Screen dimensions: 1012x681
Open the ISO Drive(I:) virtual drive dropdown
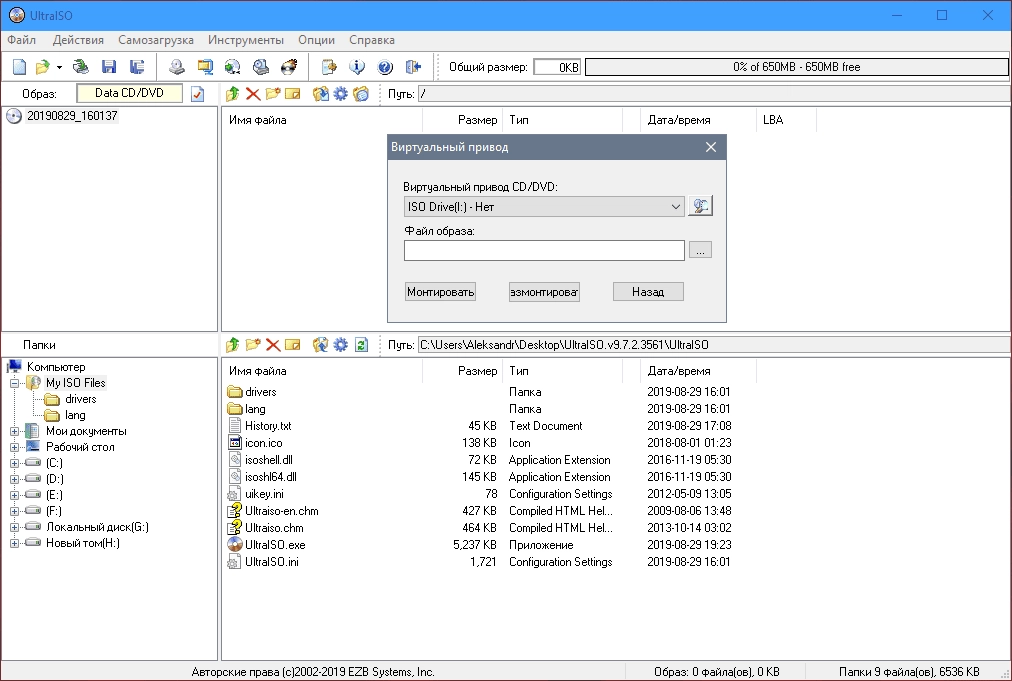tap(544, 207)
